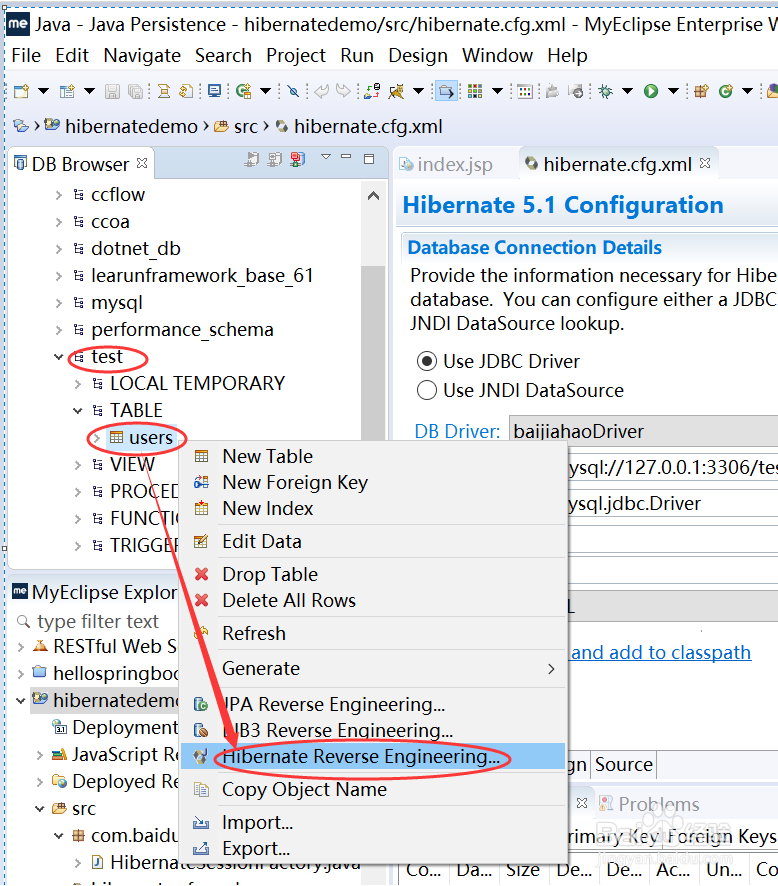
Task: Choose Export... from context menu
Action: click(373, 848)
